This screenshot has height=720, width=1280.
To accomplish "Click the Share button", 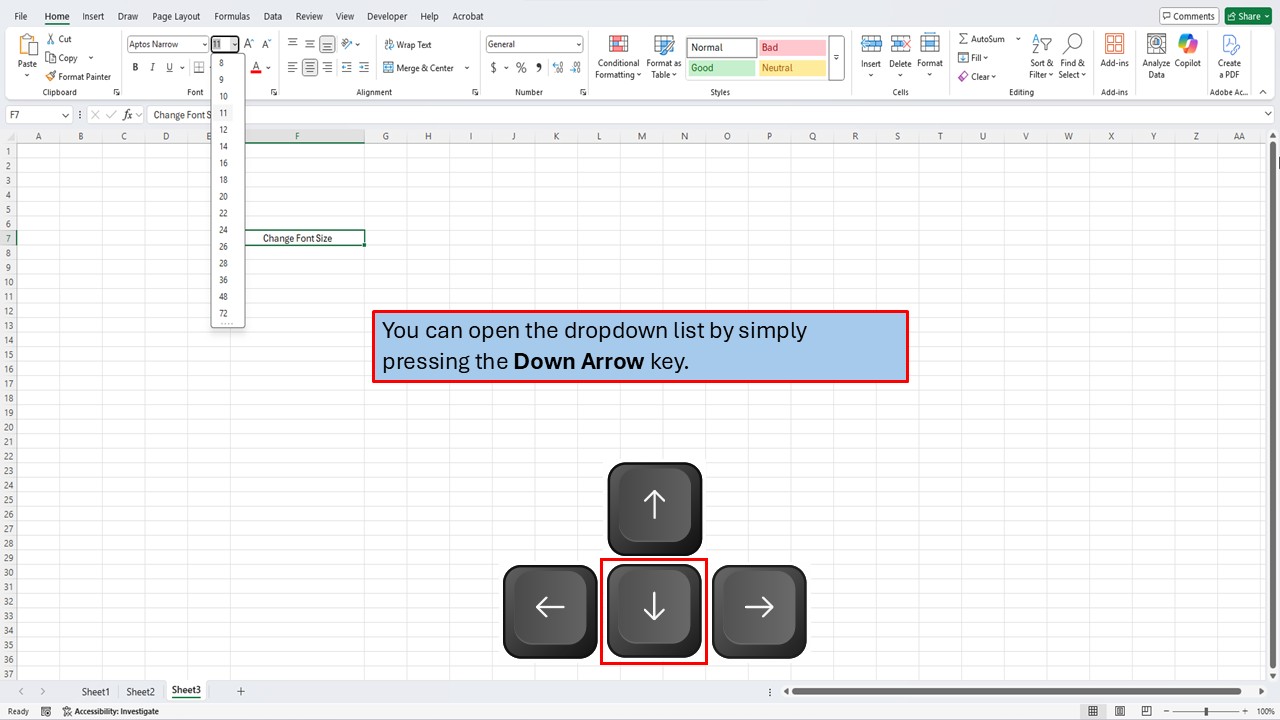I will pyautogui.click(x=1248, y=16).
